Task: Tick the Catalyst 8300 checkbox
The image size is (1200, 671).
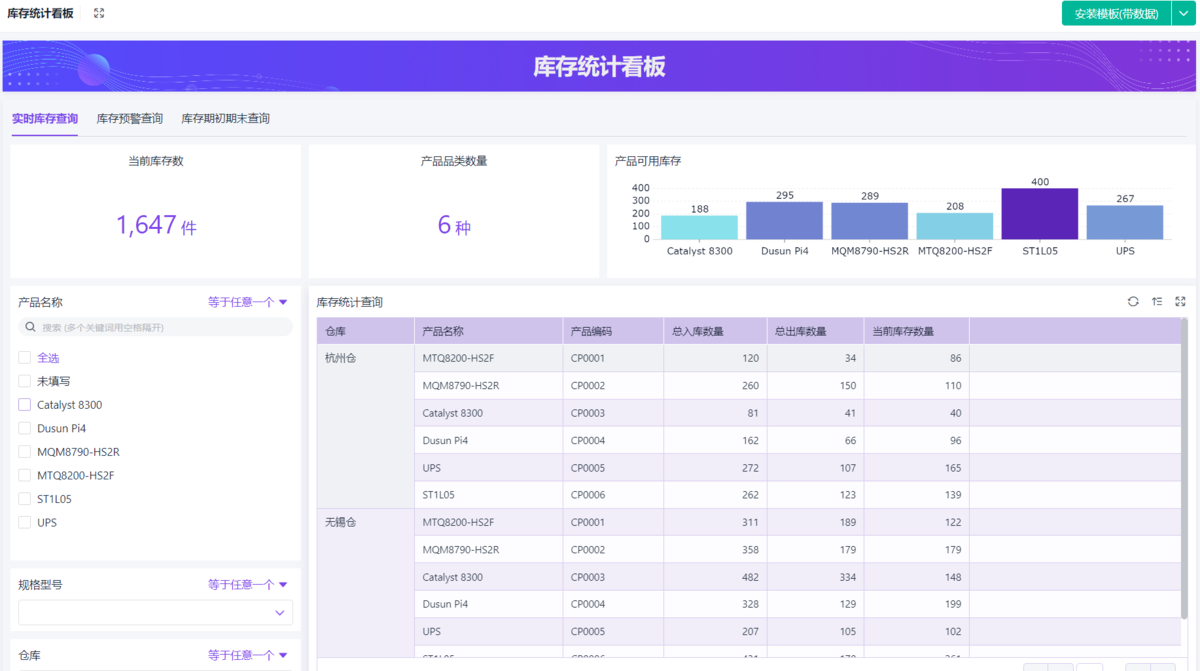Action: click(24, 405)
